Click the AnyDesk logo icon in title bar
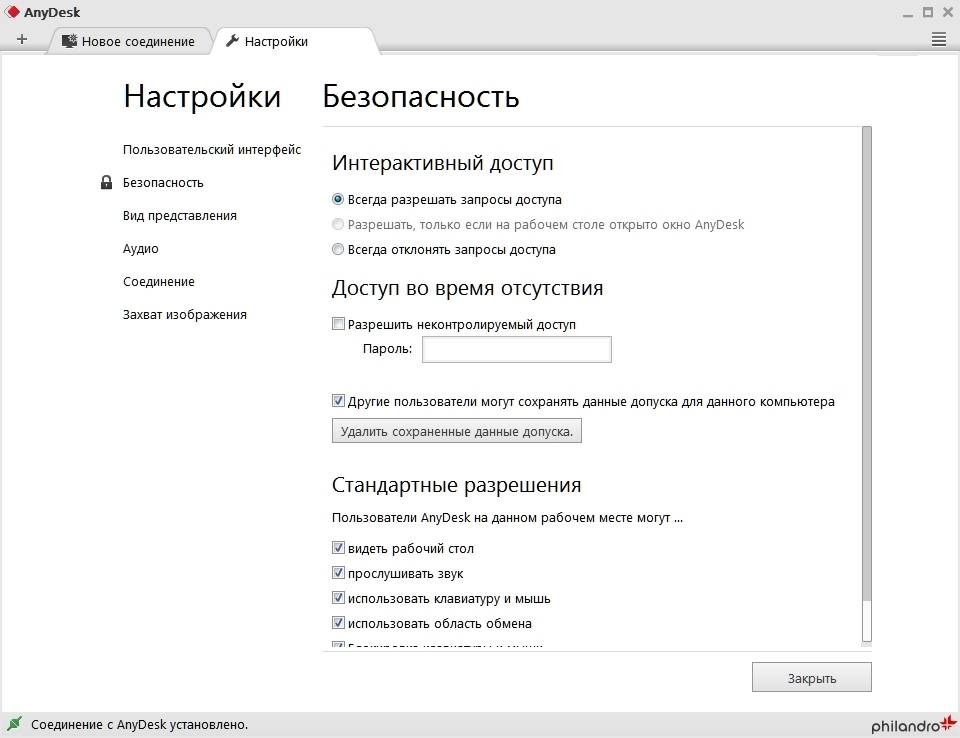Image resolution: width=960 pixels, height=738 pixels. click(12, 13)
